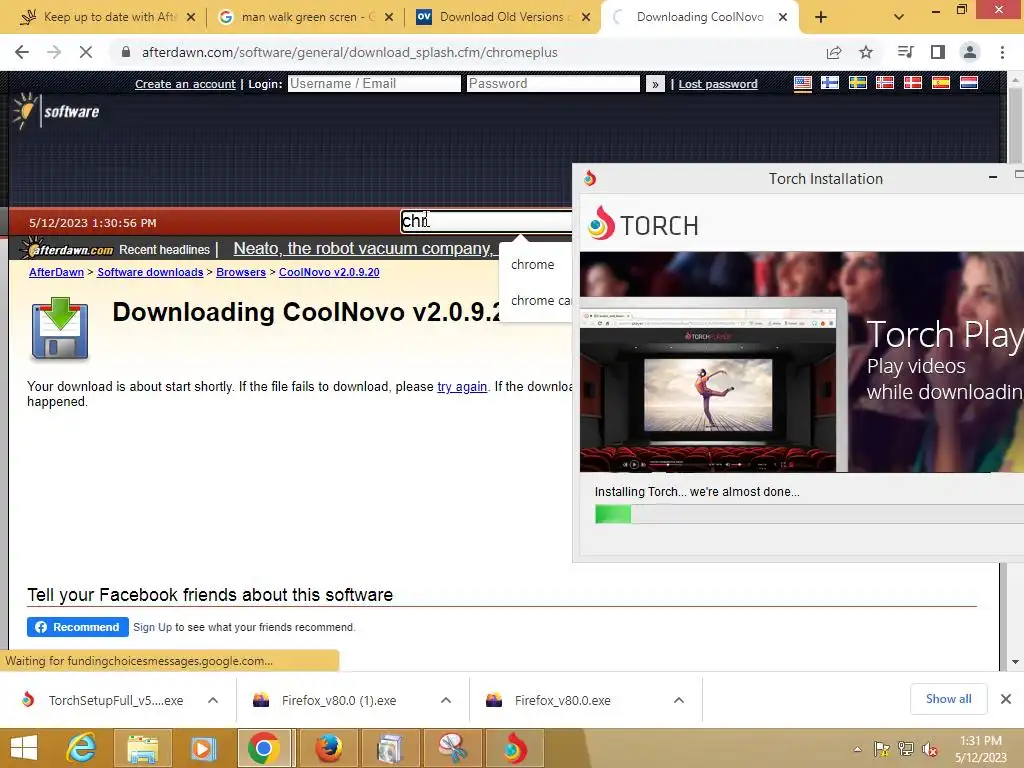The height and width of the screenshot is (768, 1024).
Task: Click the 'Sign Up' Facebook link
Action: 152,627
